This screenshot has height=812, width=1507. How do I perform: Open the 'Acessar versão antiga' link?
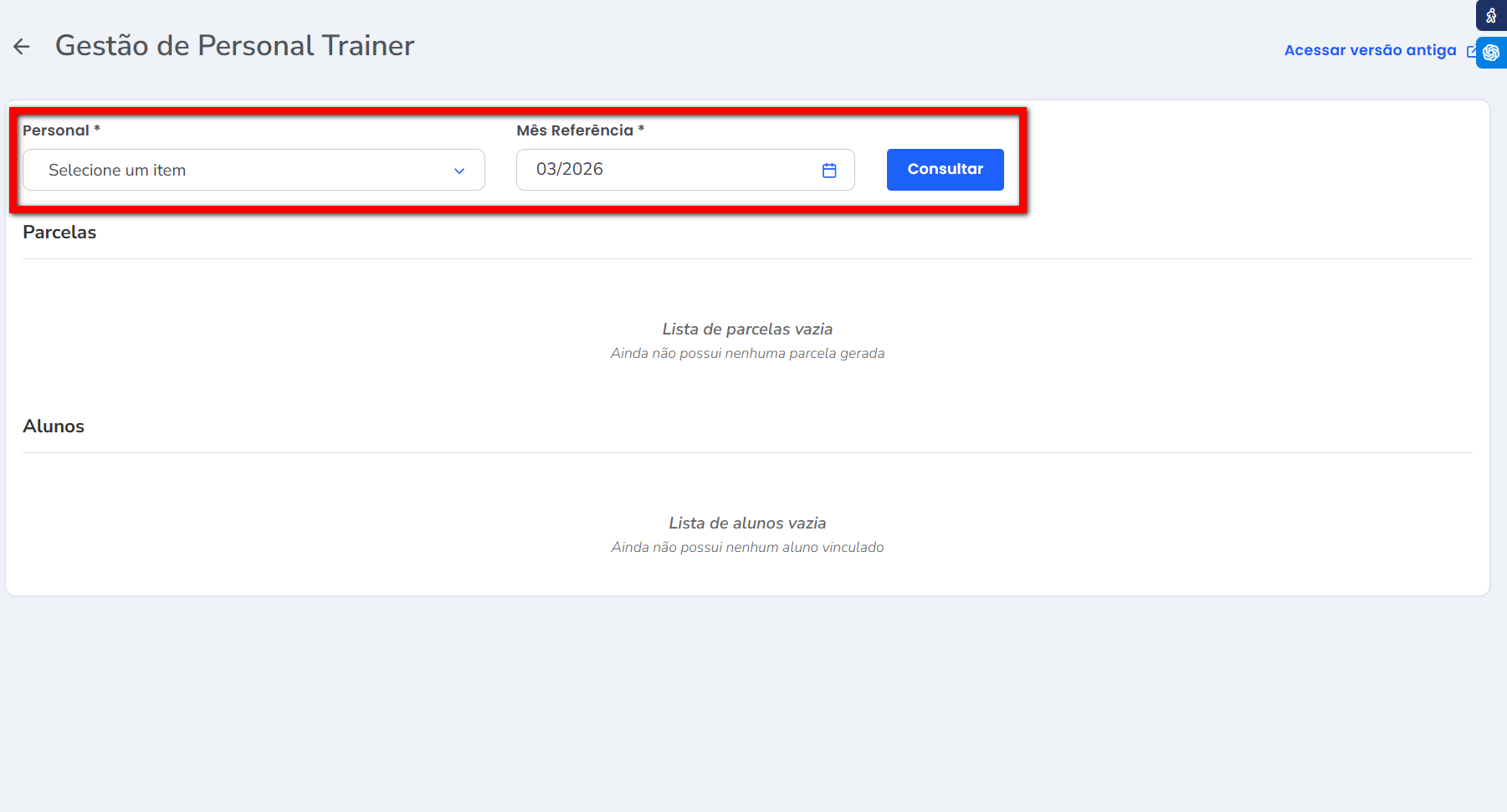click(1370, 50)
